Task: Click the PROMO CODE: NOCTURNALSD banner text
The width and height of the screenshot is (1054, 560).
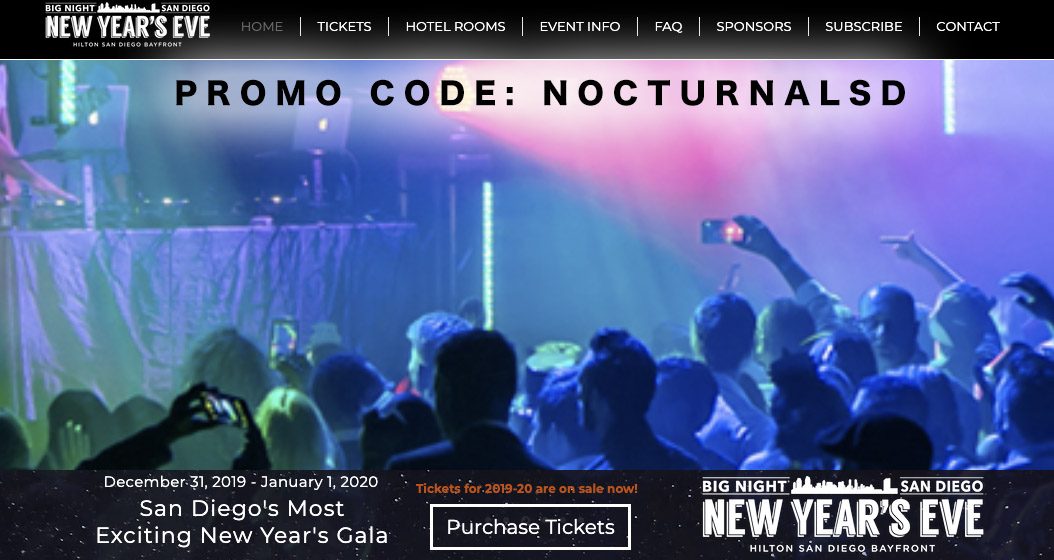Action: [542, 93]
